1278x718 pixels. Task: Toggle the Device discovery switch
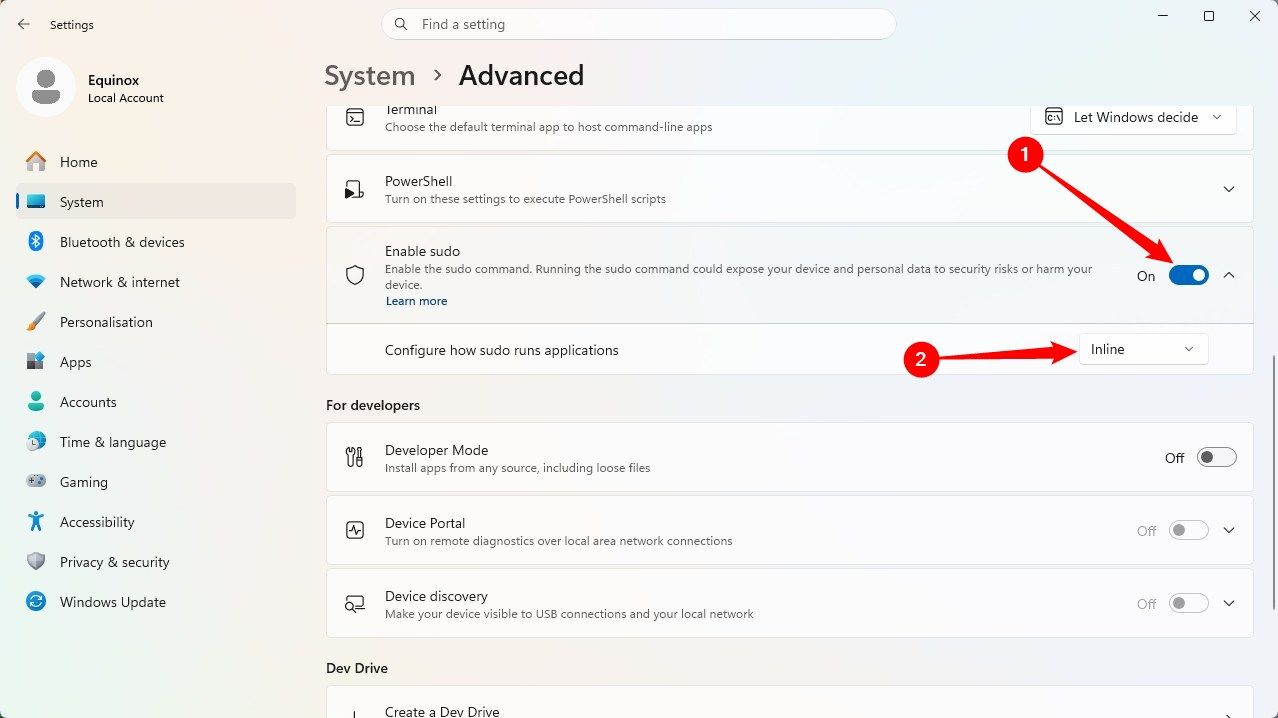[x=1189, y=604]
